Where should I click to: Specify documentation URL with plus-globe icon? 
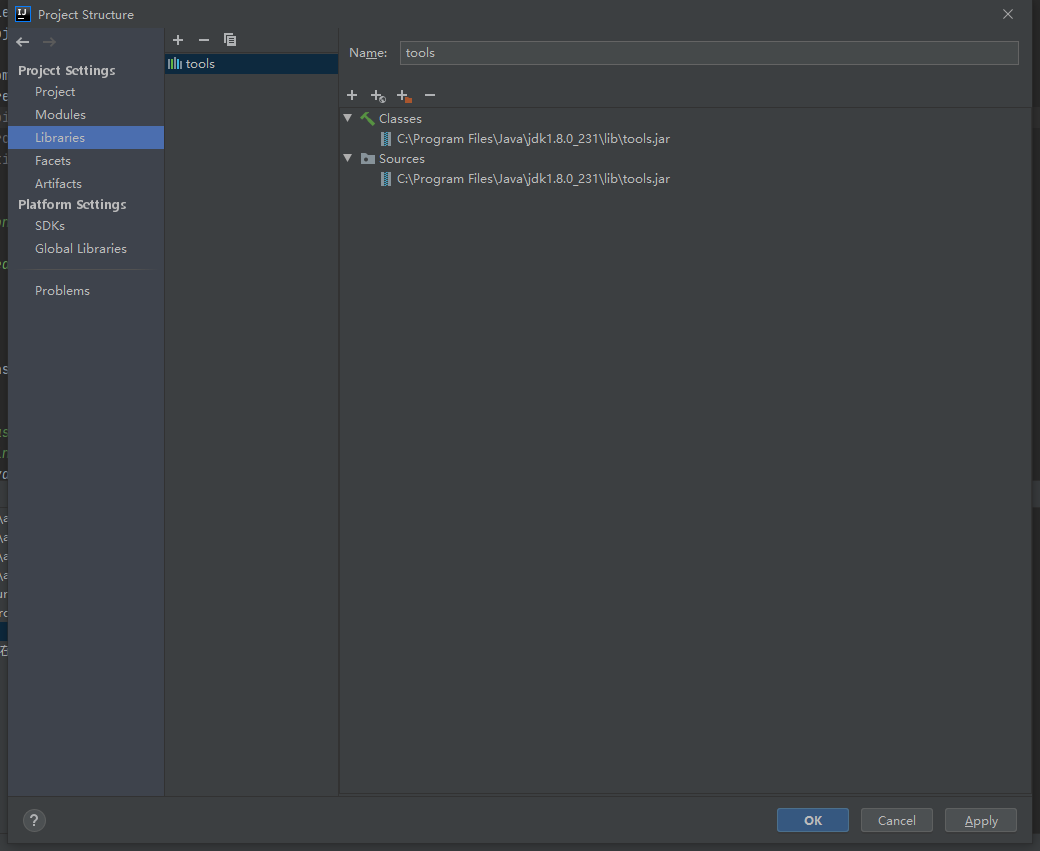pos(378,96)
